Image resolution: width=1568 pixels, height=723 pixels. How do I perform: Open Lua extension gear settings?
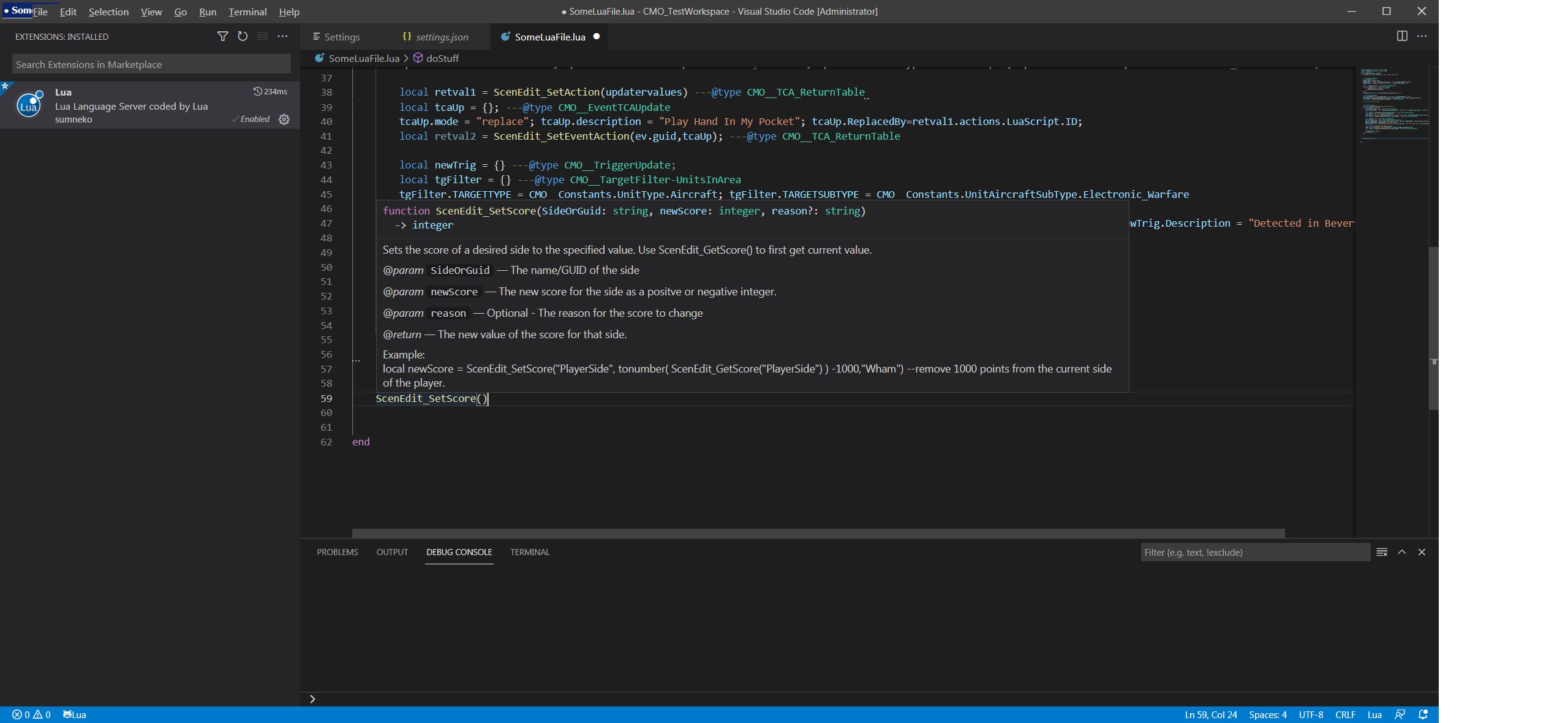[x=284, y=119]
